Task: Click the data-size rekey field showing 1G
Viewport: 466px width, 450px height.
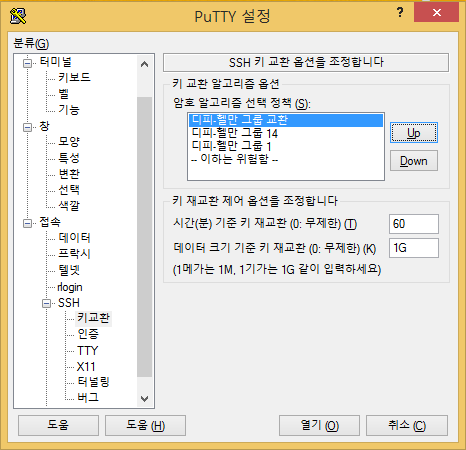Action: (x=414, y=248)
